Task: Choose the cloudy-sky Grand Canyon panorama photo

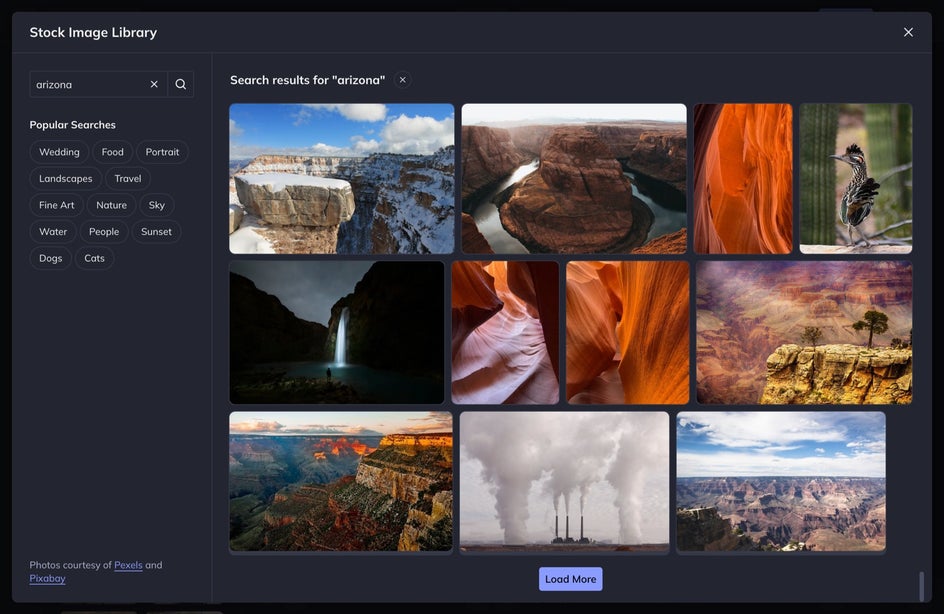Action: [781, 481]
